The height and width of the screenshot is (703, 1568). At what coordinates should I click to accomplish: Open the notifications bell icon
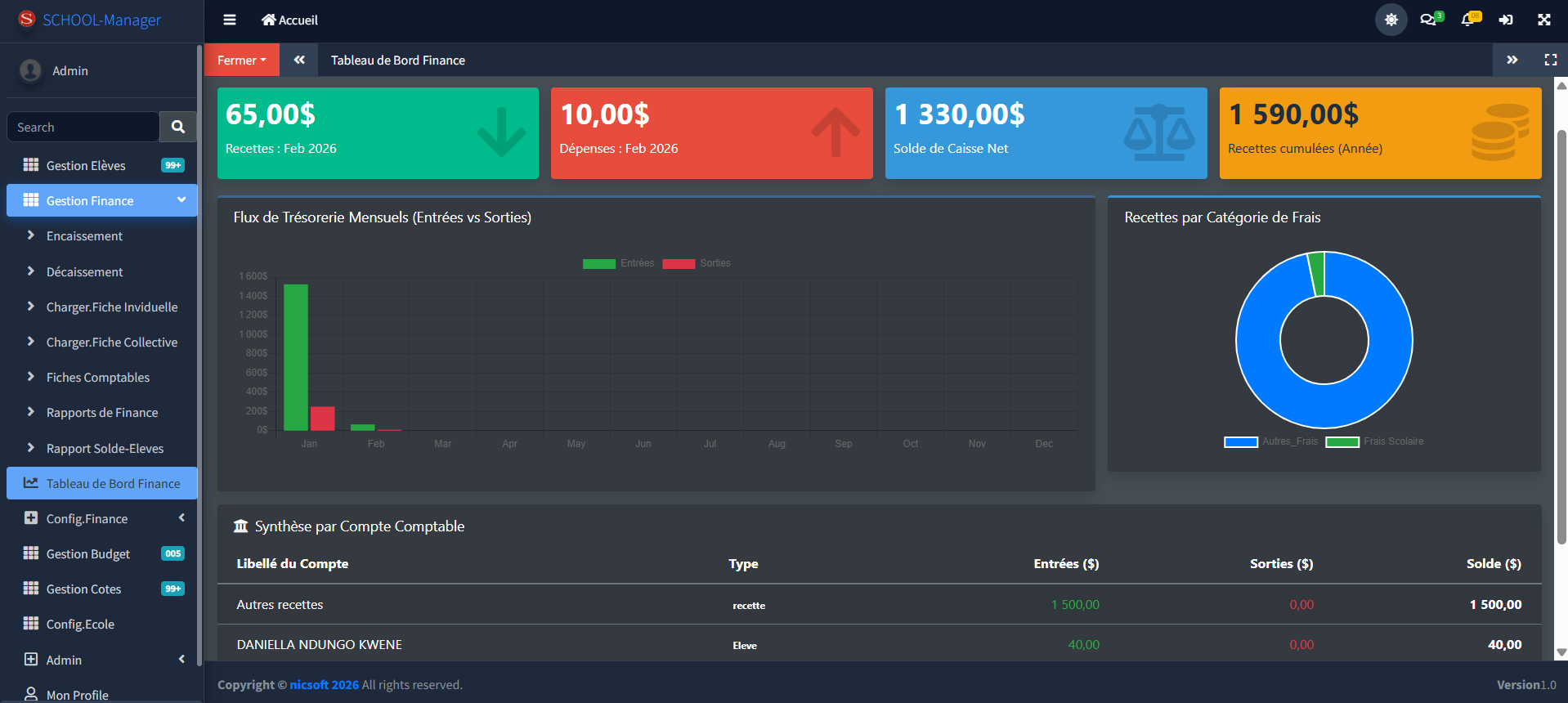[x=1468, y=20]
